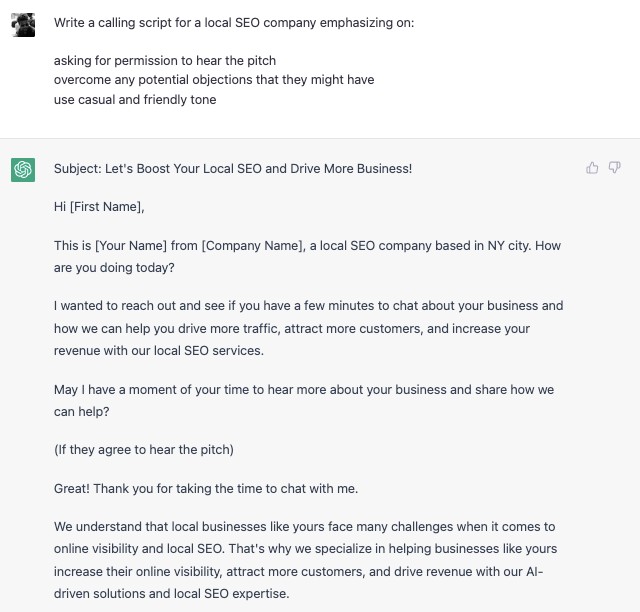Click the user profile avatar photo
This screenshot has width=640, height=612.
(23, 25)
